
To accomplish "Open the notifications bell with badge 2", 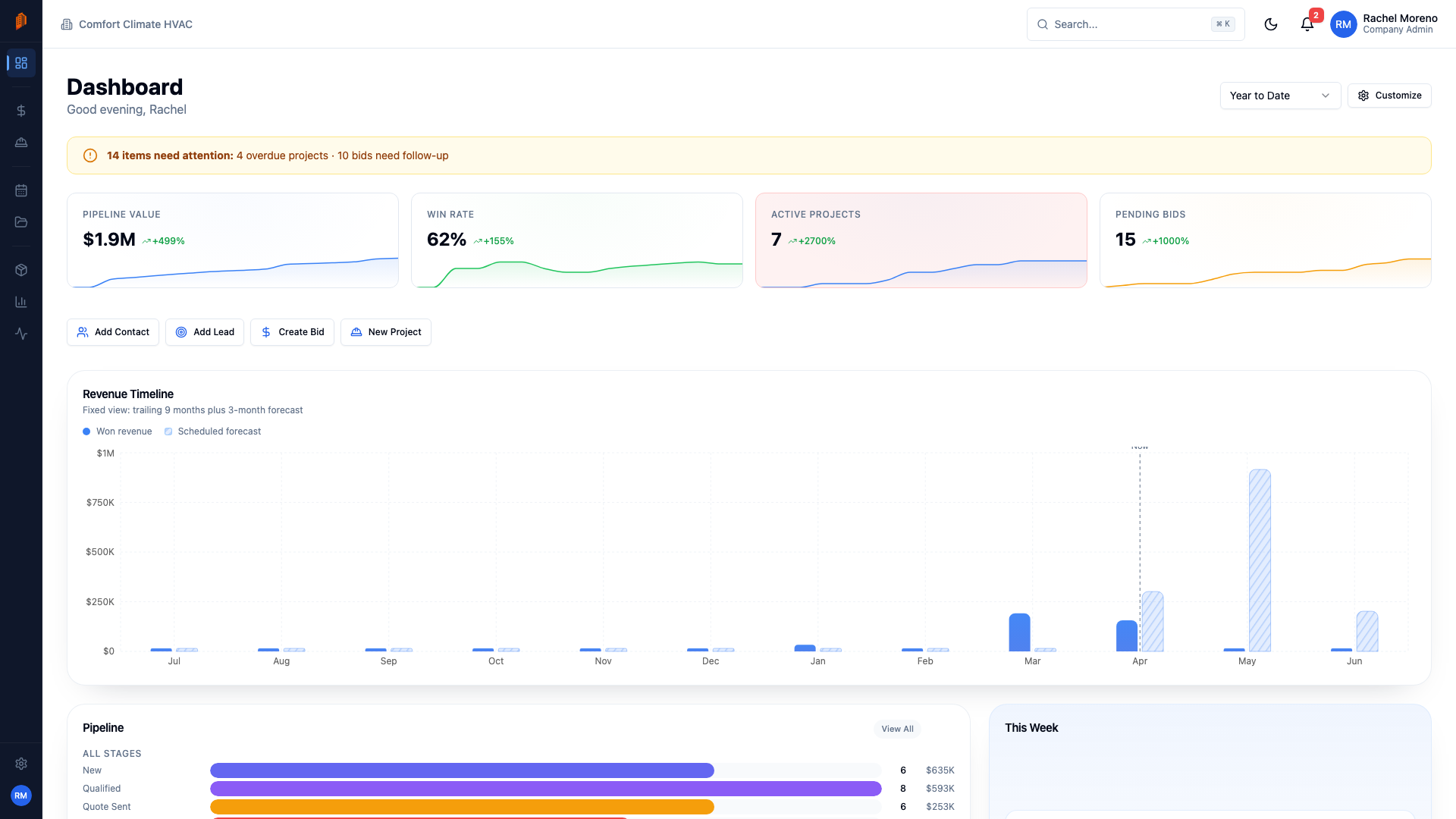I will pos(1307,24).
